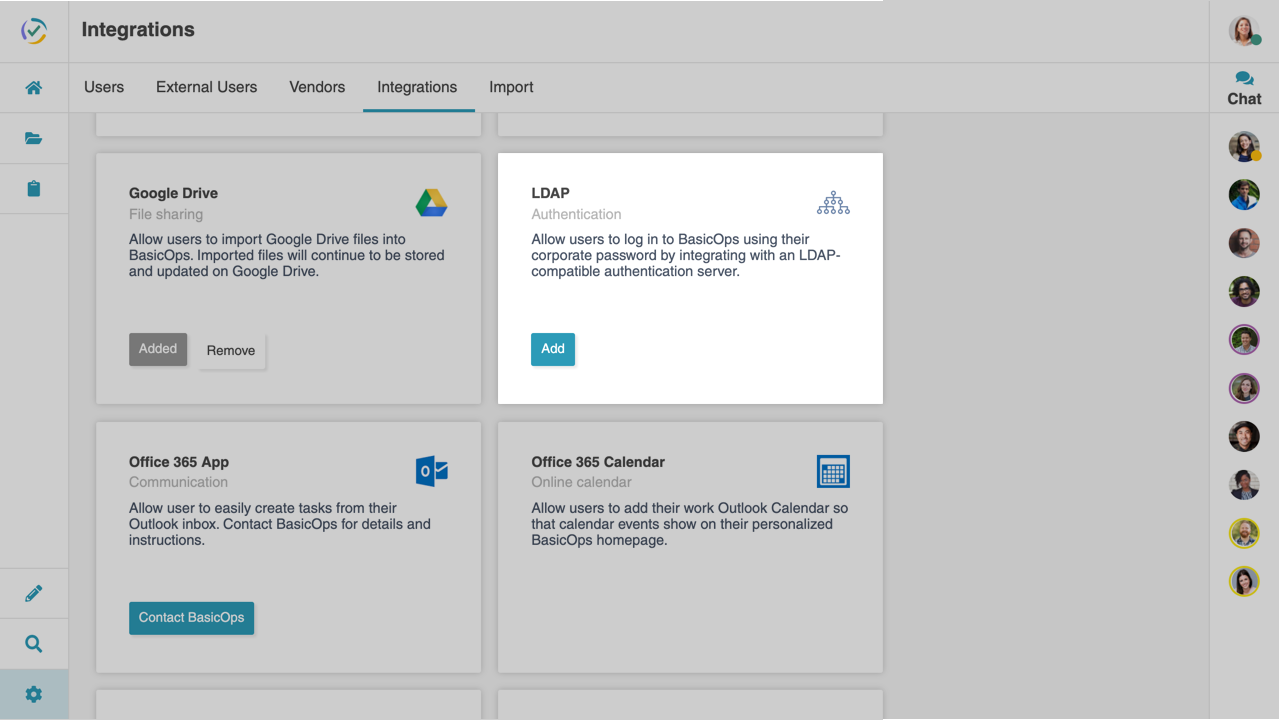Add the LDAP integration
The width and height of the screenshot is (1279, 720).
pos(553,349)
